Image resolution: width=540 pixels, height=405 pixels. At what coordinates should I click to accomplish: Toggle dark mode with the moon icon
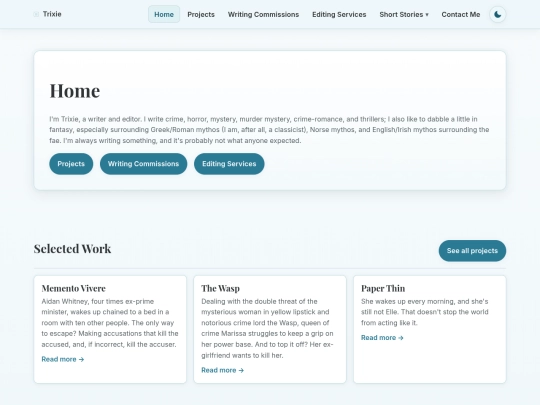click(x=498, y=14)
